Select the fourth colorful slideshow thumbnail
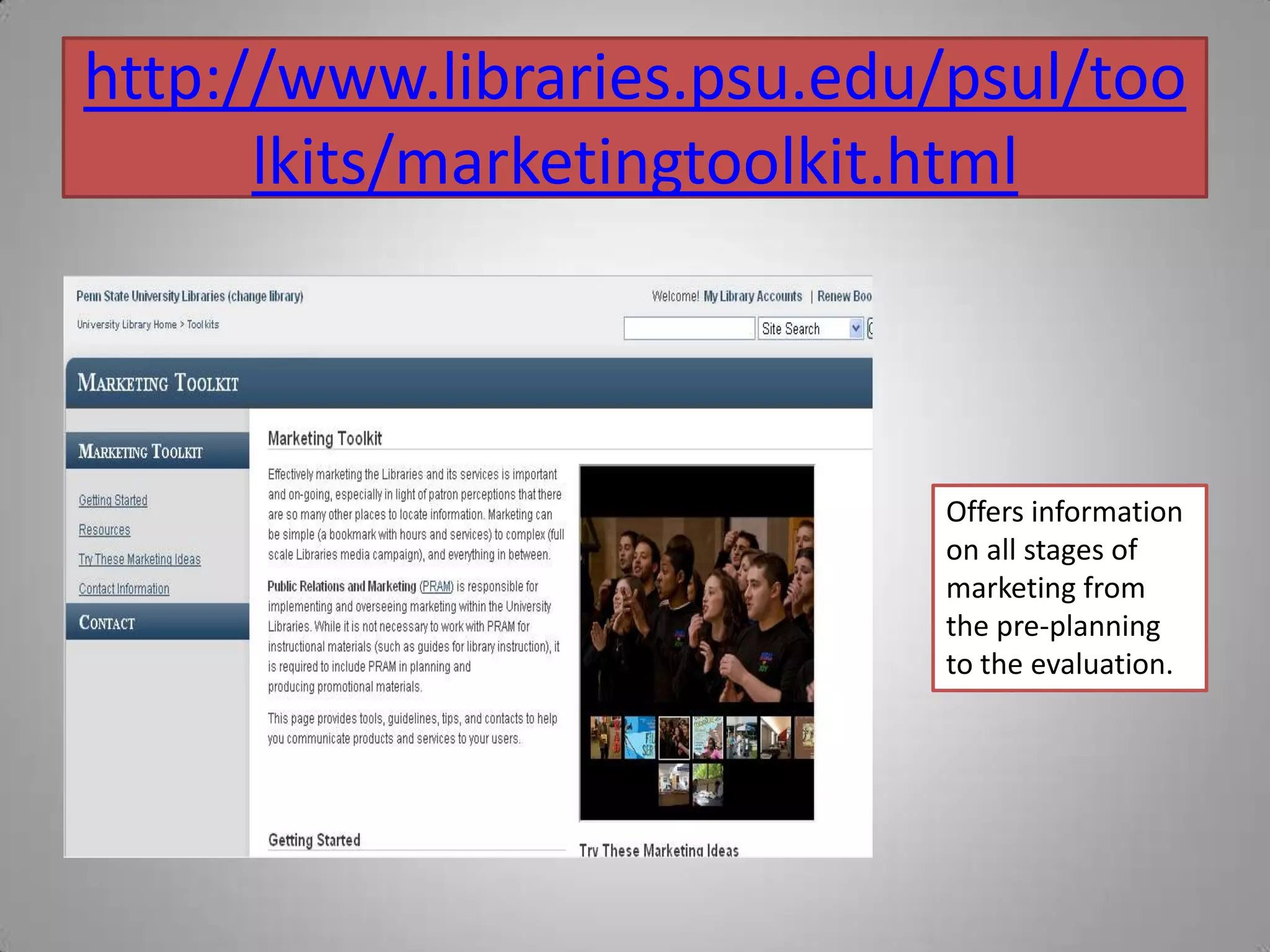The height and width of the screenshot is (952, 1270). click(708, 738)
